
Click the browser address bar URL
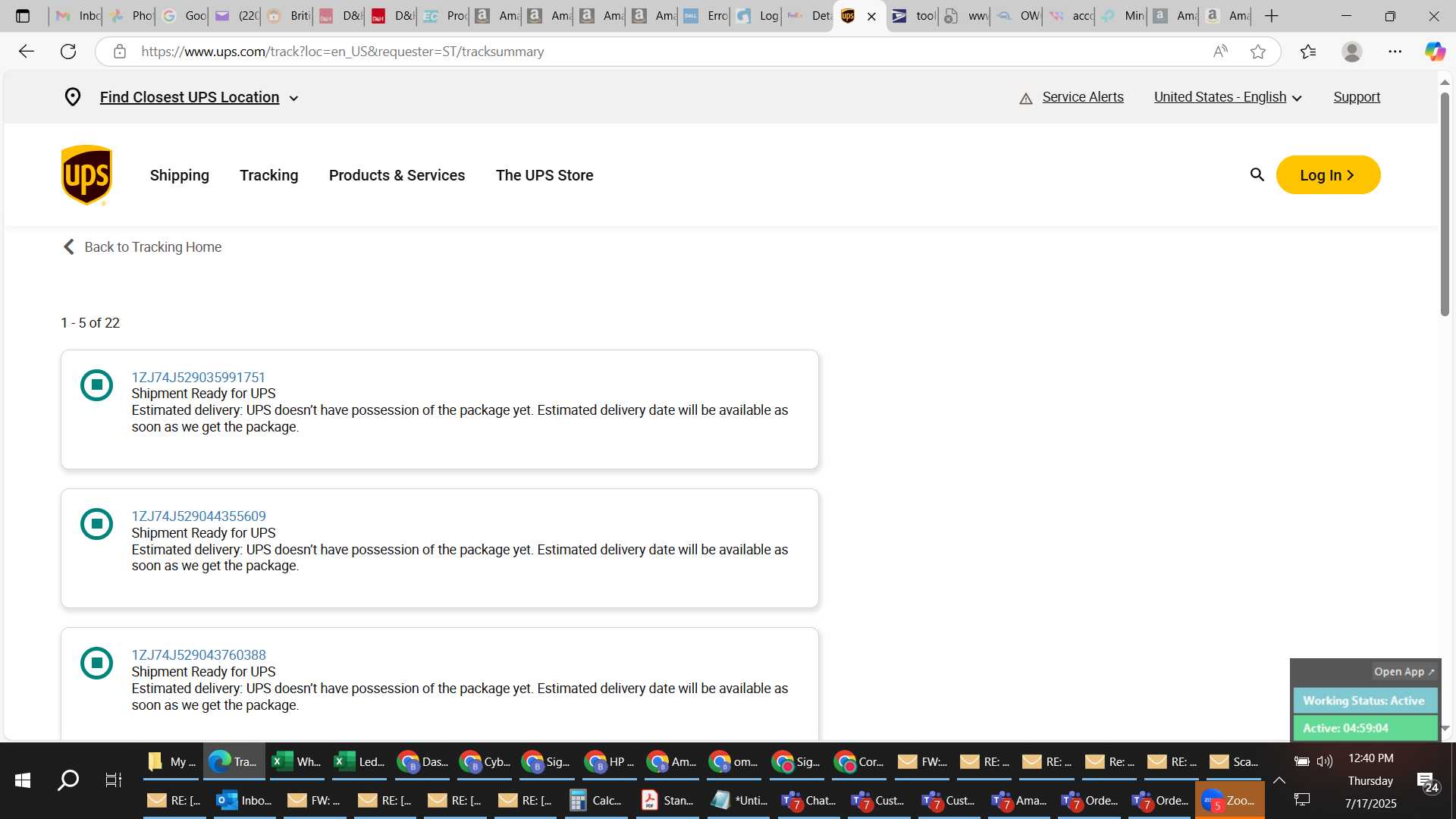[x=342, y=52]
